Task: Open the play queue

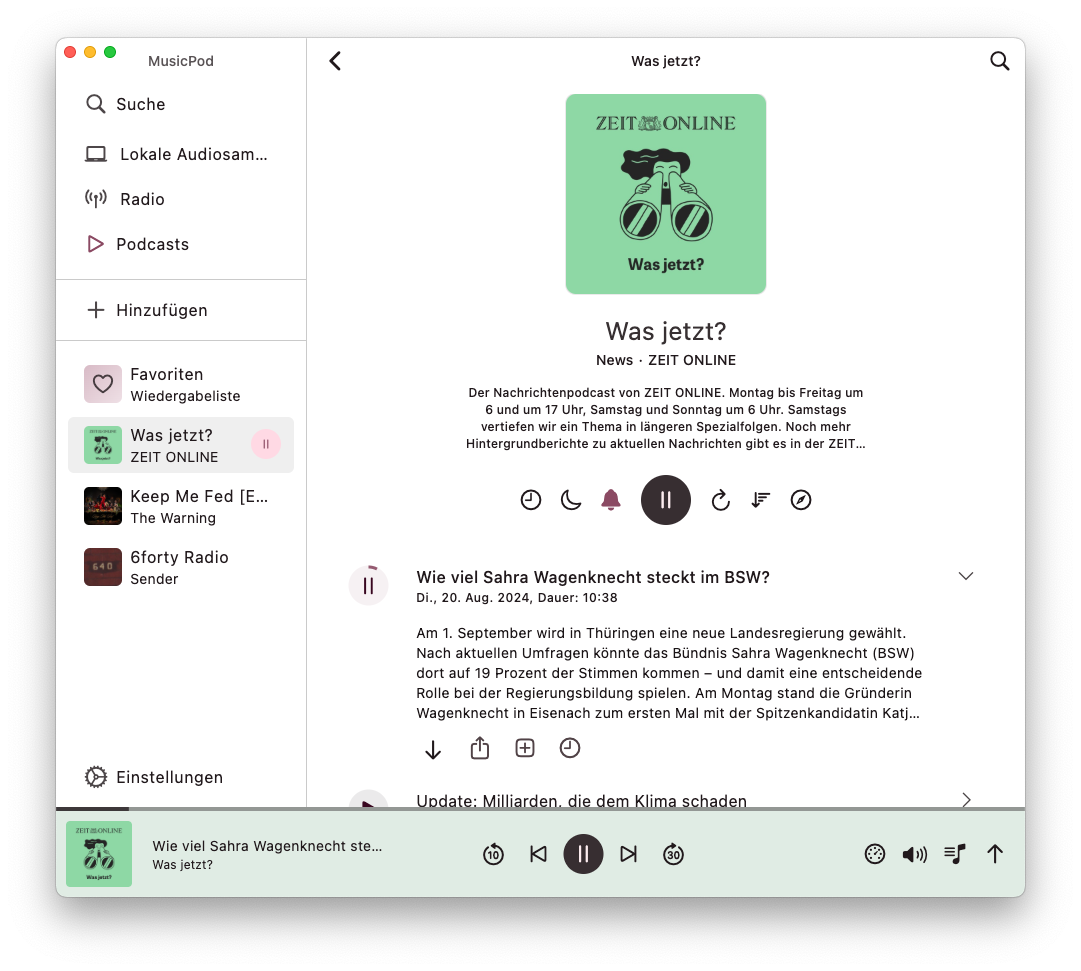Action: click(955, 854)
